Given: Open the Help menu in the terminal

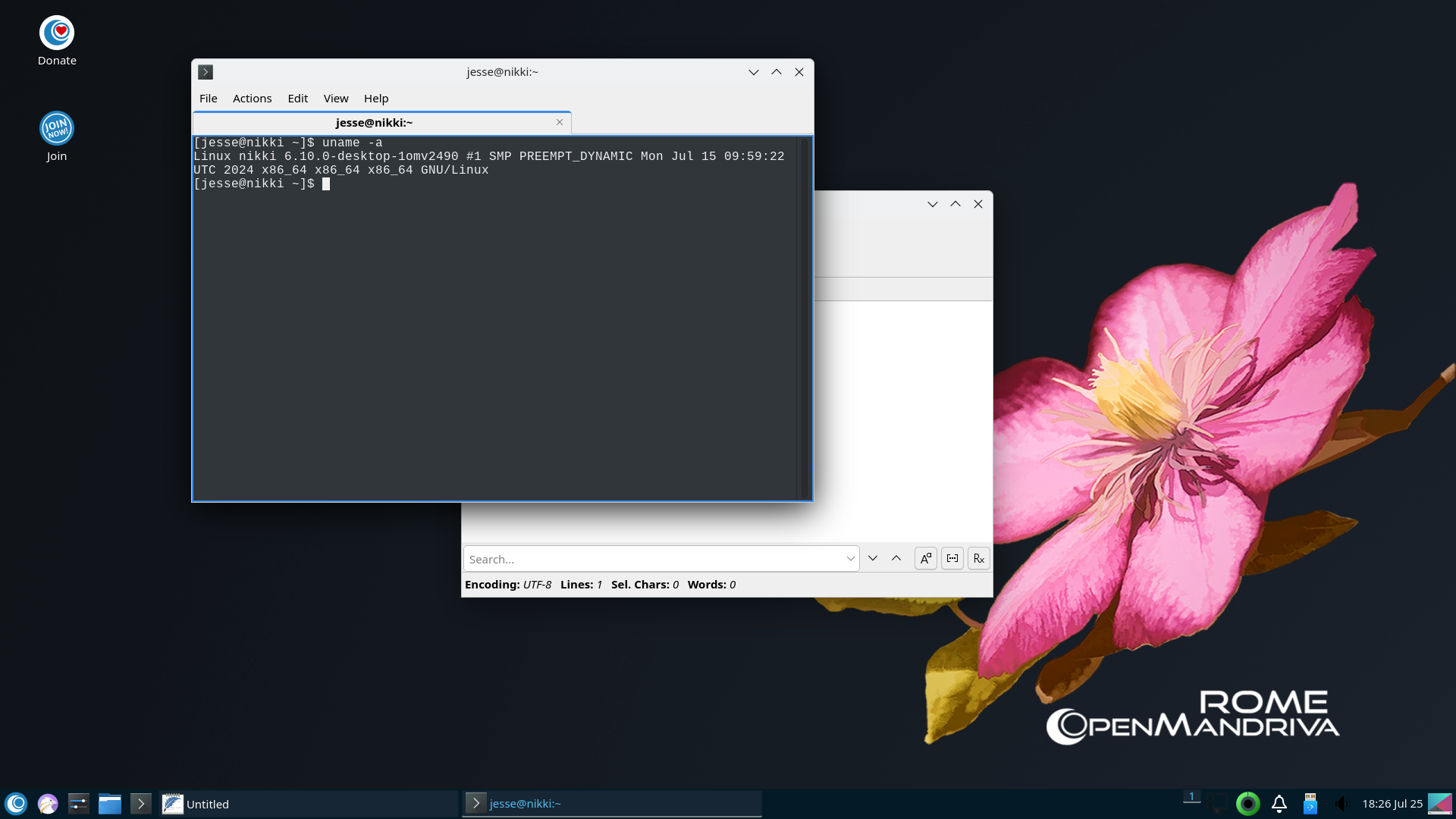Looking at the screenshot, I should (376, 99).
